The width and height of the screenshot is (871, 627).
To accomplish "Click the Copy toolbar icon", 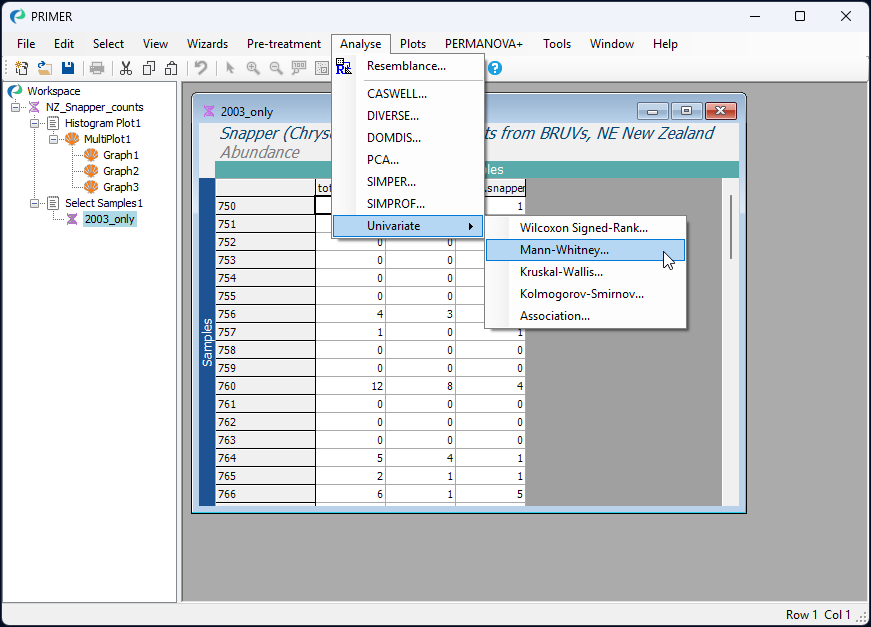I will pos(149,68).
